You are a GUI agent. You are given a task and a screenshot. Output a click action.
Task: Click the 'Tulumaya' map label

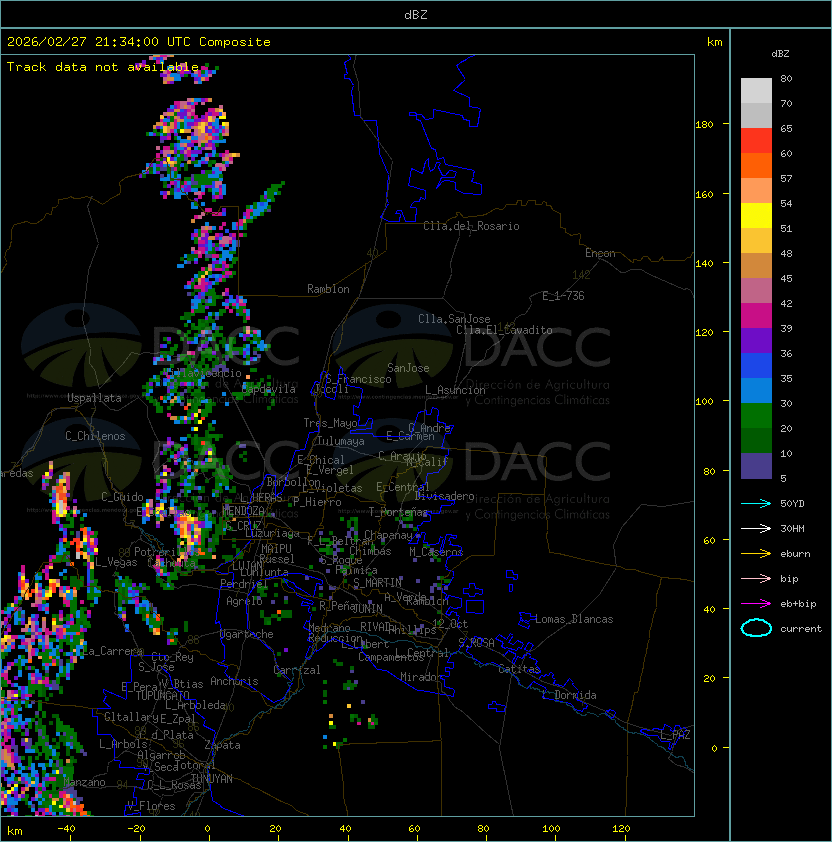[341, 441]
